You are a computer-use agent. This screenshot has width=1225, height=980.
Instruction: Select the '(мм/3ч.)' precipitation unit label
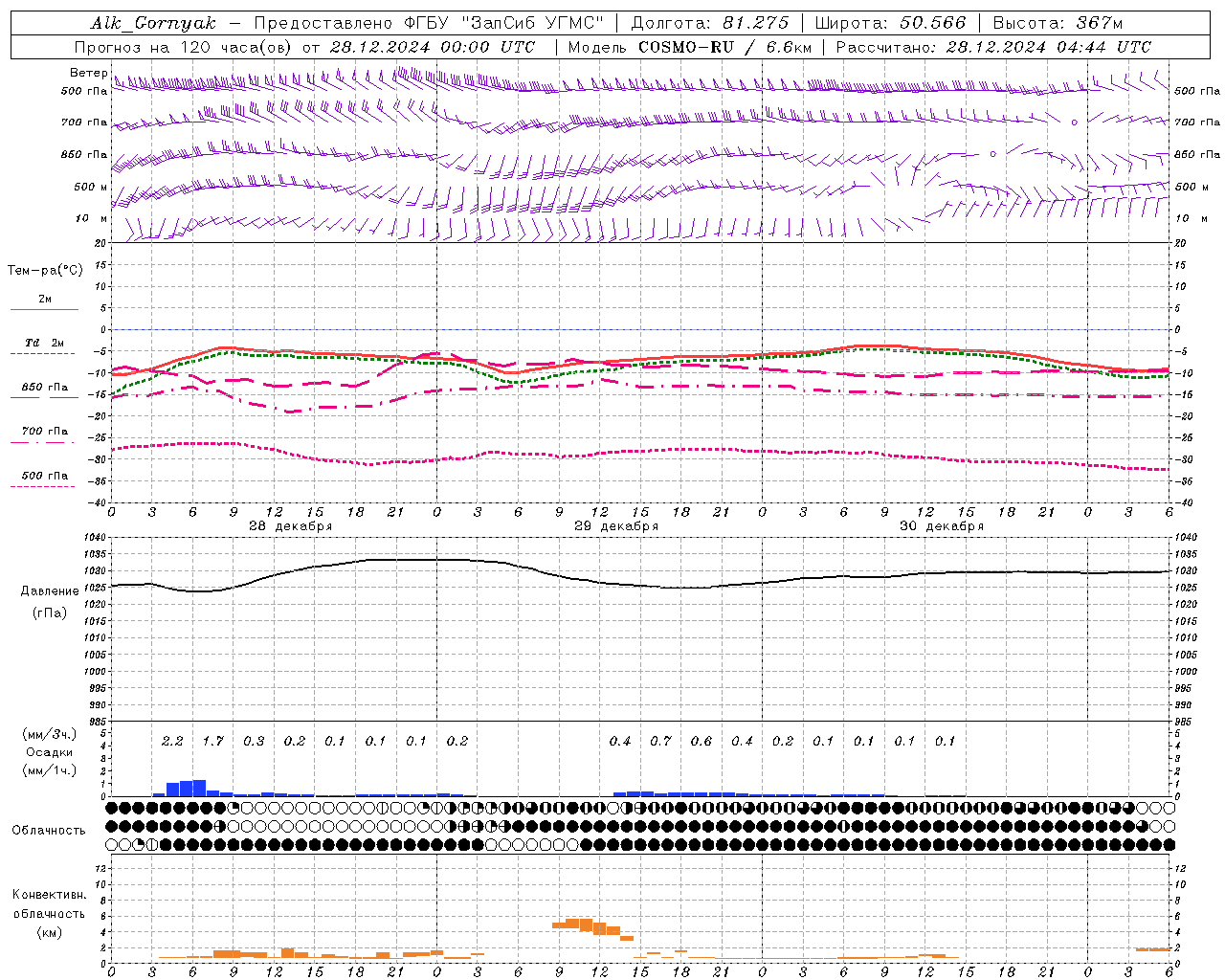[x=50, y=734]
